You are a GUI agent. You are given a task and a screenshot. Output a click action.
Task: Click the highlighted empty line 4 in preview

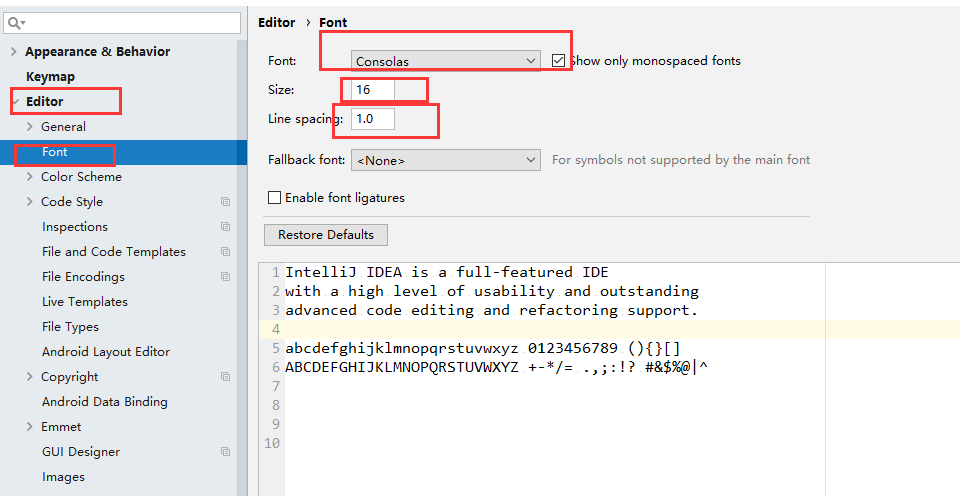[x=622, y=329]
